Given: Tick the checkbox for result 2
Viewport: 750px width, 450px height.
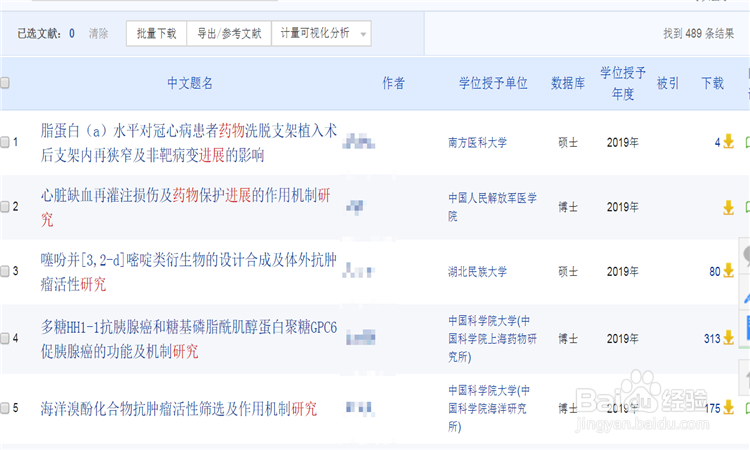Looking at the screenshot, I should pos(5,207).
